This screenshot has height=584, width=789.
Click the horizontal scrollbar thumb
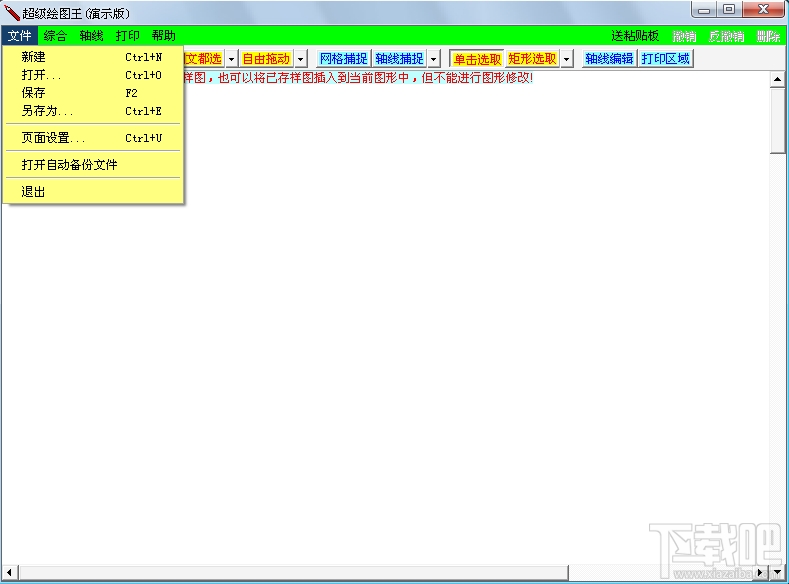pyautogui.click(x=294, y=572)
